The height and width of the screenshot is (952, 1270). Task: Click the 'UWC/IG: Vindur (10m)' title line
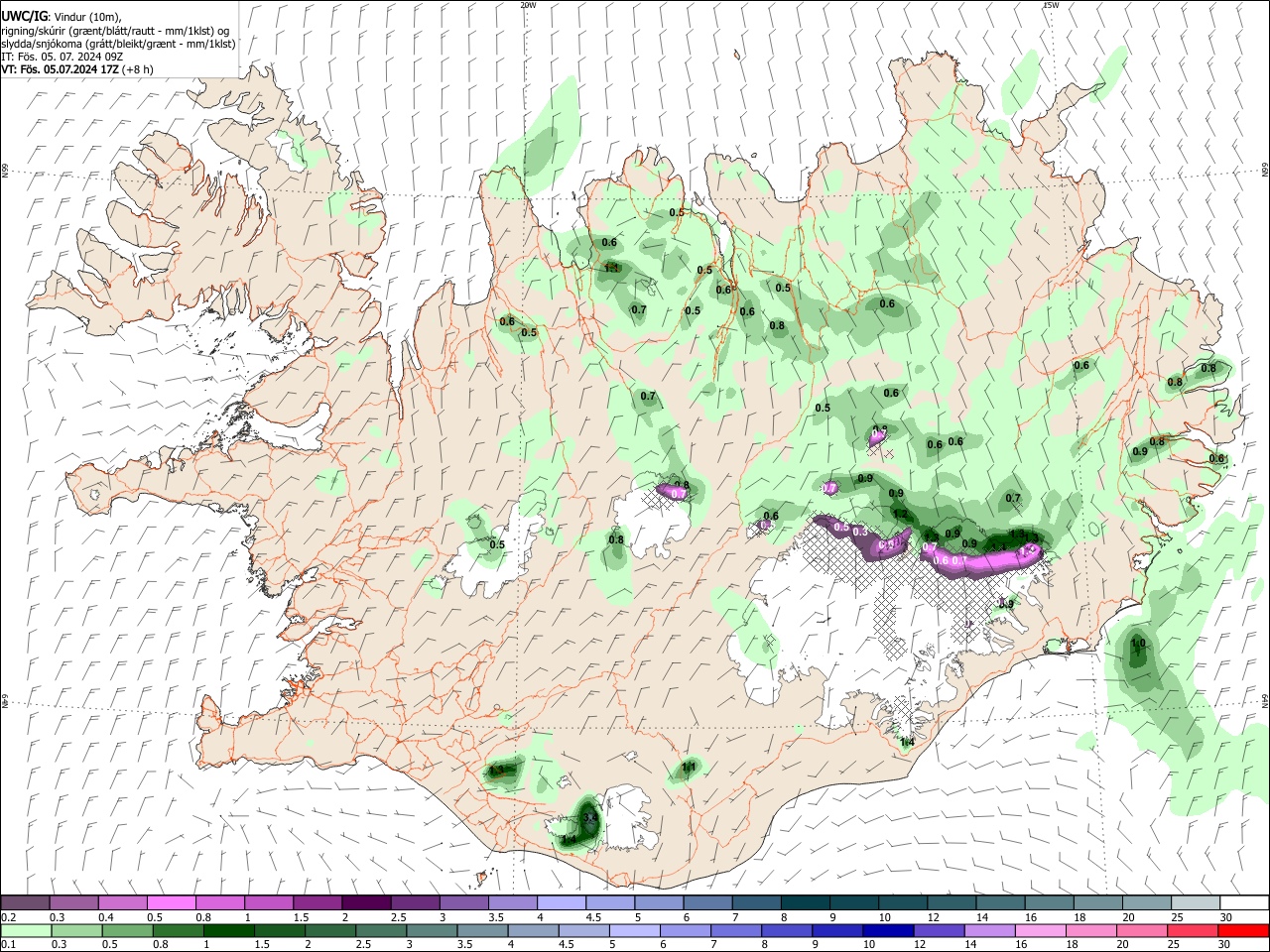click(x=62, y=17)
